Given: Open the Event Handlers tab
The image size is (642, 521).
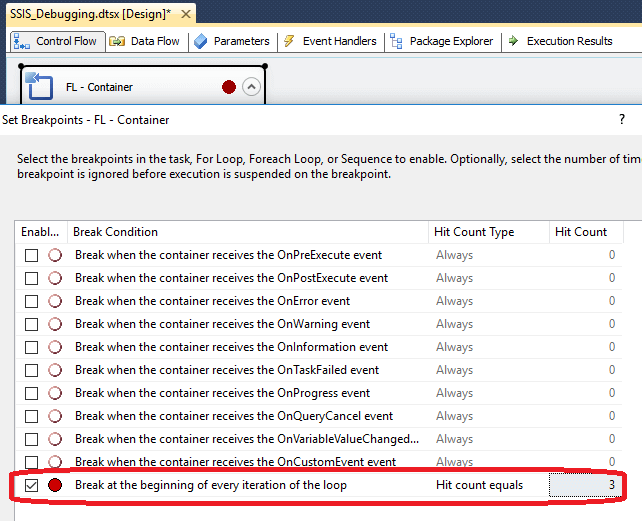Looking at the screenshot, I should pyautogui.click(x=330, y=41).
